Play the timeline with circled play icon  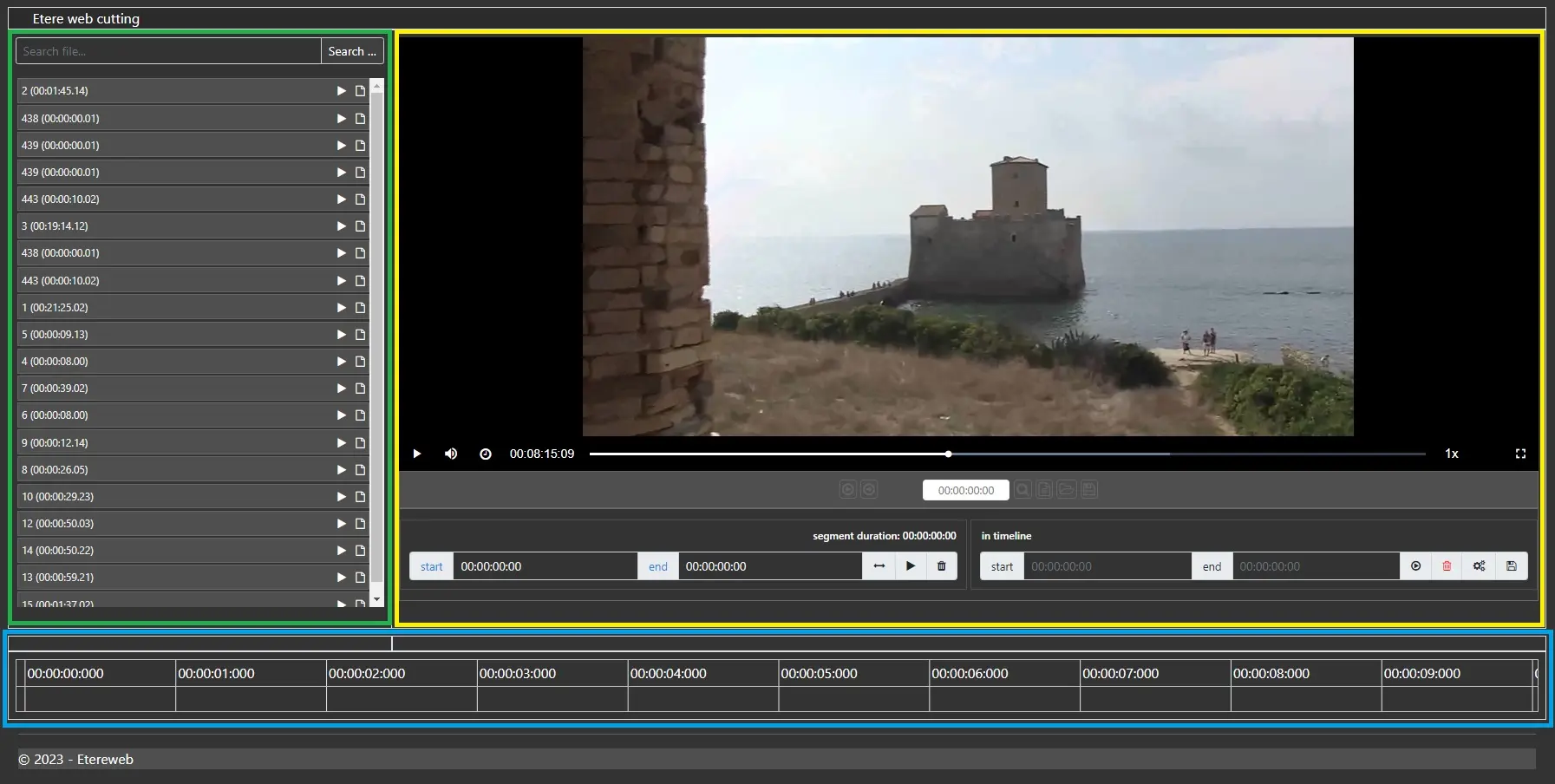point(1415,566)
